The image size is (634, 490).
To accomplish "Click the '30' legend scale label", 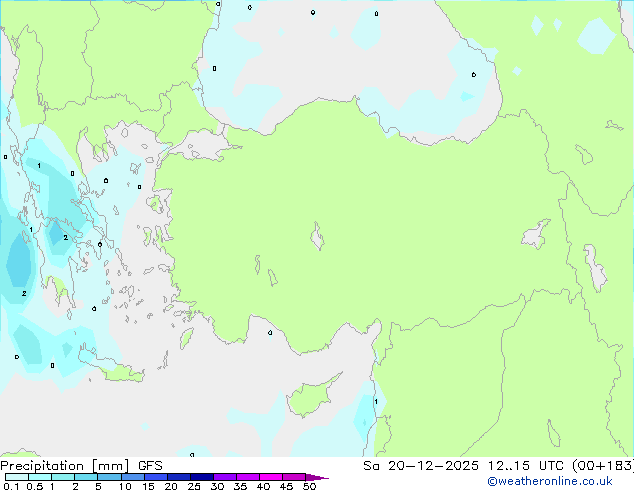I will [217, 486].
